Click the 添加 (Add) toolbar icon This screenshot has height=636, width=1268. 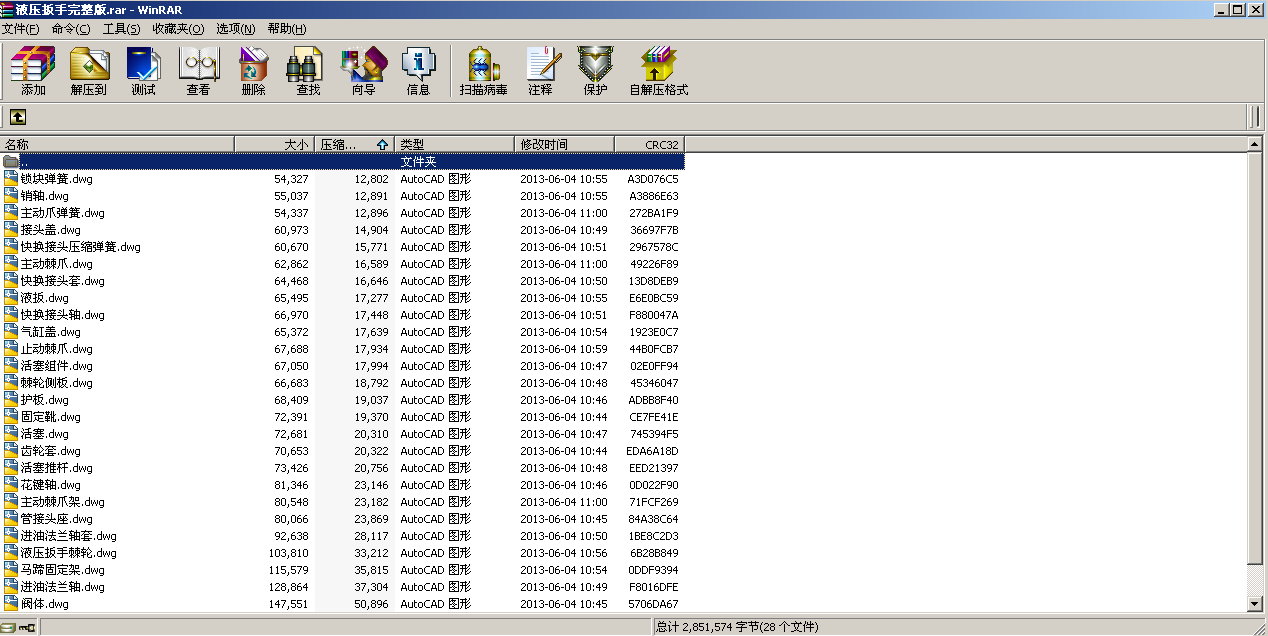tap(33, 70)
